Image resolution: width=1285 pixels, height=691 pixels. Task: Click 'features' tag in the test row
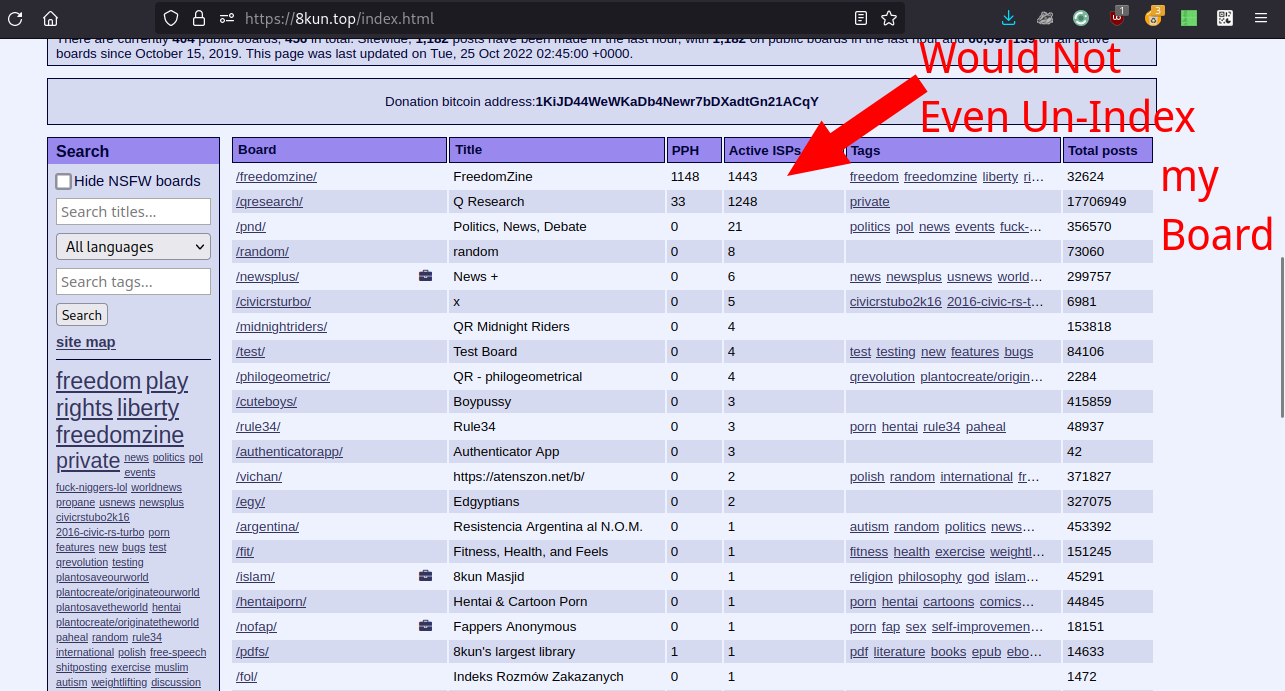975,352
